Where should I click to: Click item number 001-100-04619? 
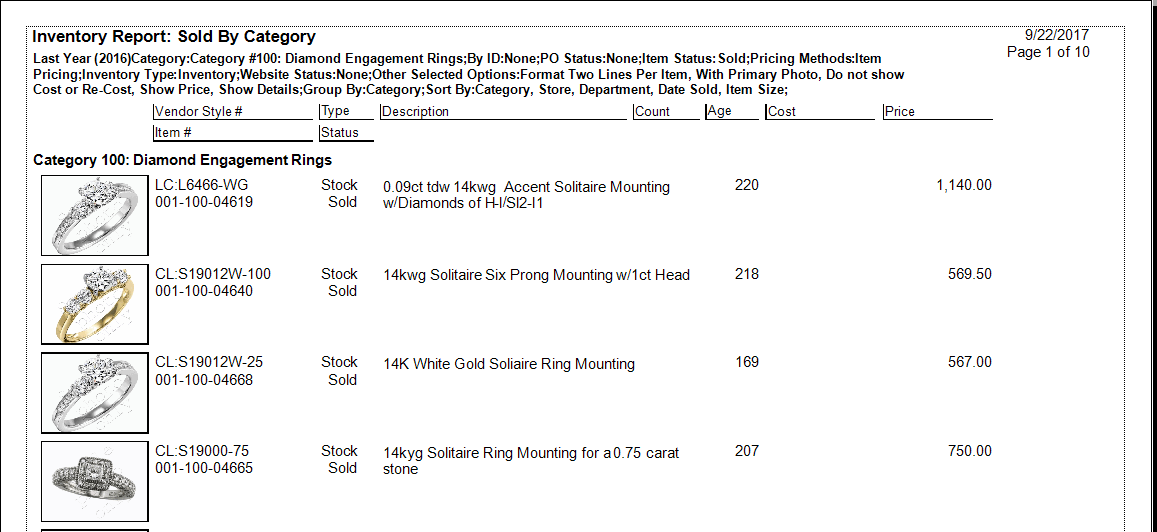click(x=204, y=202)
